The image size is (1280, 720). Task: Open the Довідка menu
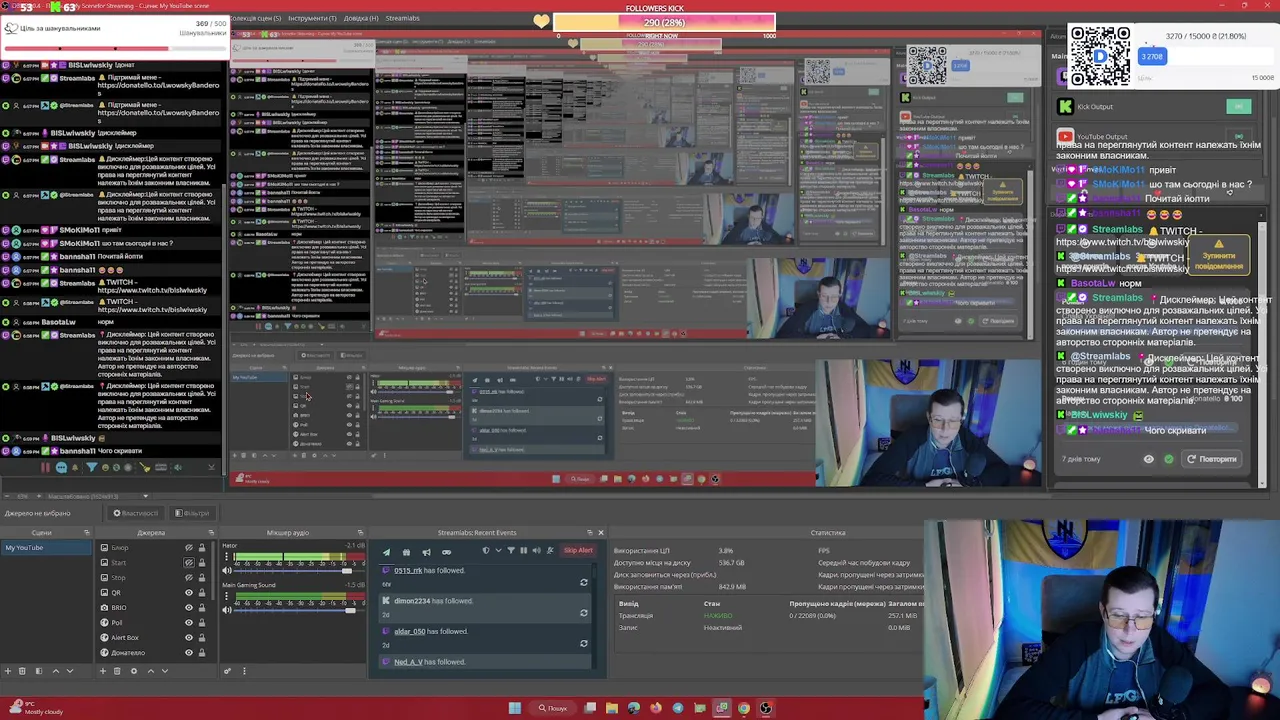(360, 18)
